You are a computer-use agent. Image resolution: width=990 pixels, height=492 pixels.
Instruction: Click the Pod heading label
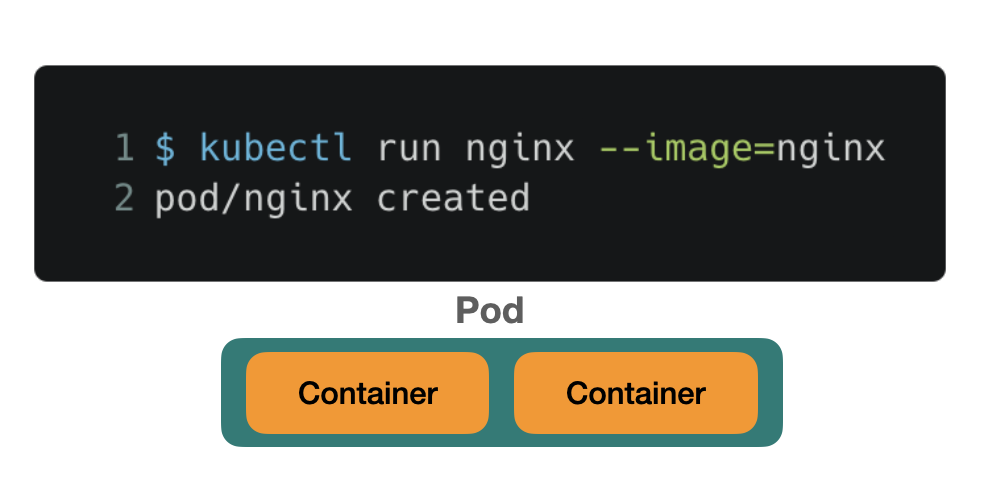(490, 311)
